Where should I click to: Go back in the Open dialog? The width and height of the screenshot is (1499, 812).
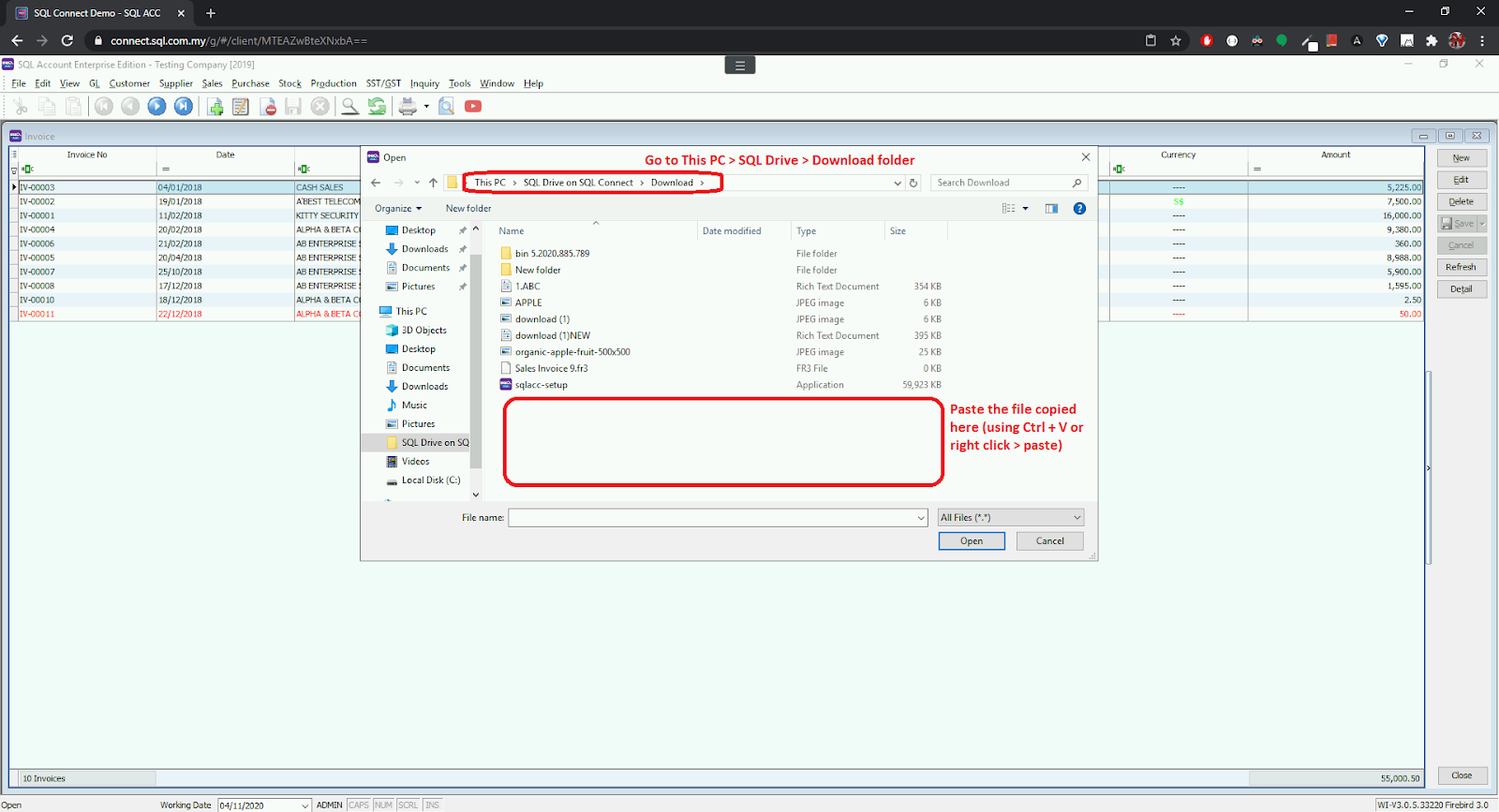pos(376,183)
